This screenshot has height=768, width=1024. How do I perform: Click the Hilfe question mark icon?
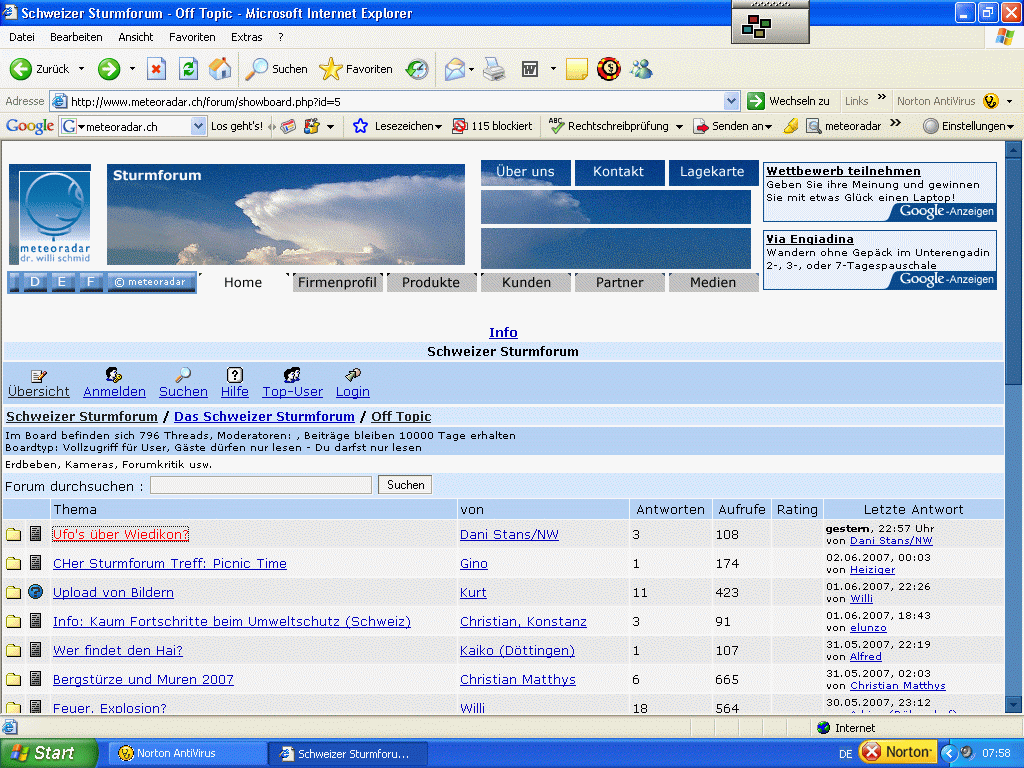click(235, 376)
